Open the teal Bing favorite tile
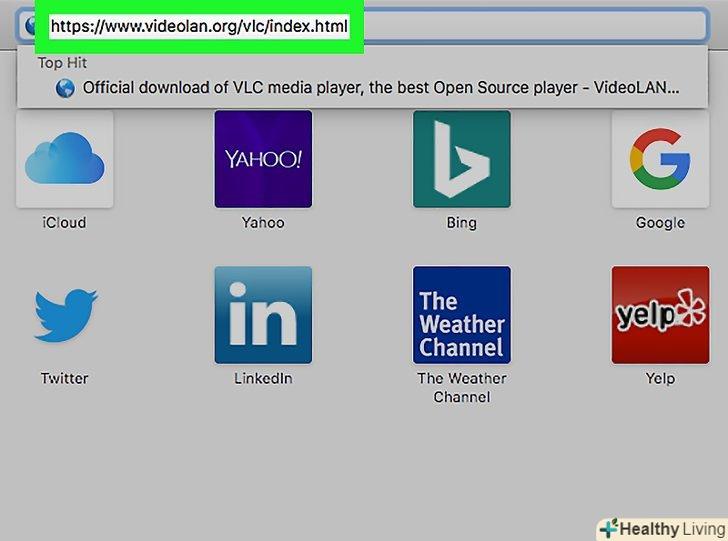728x541 pixels. 461,159
